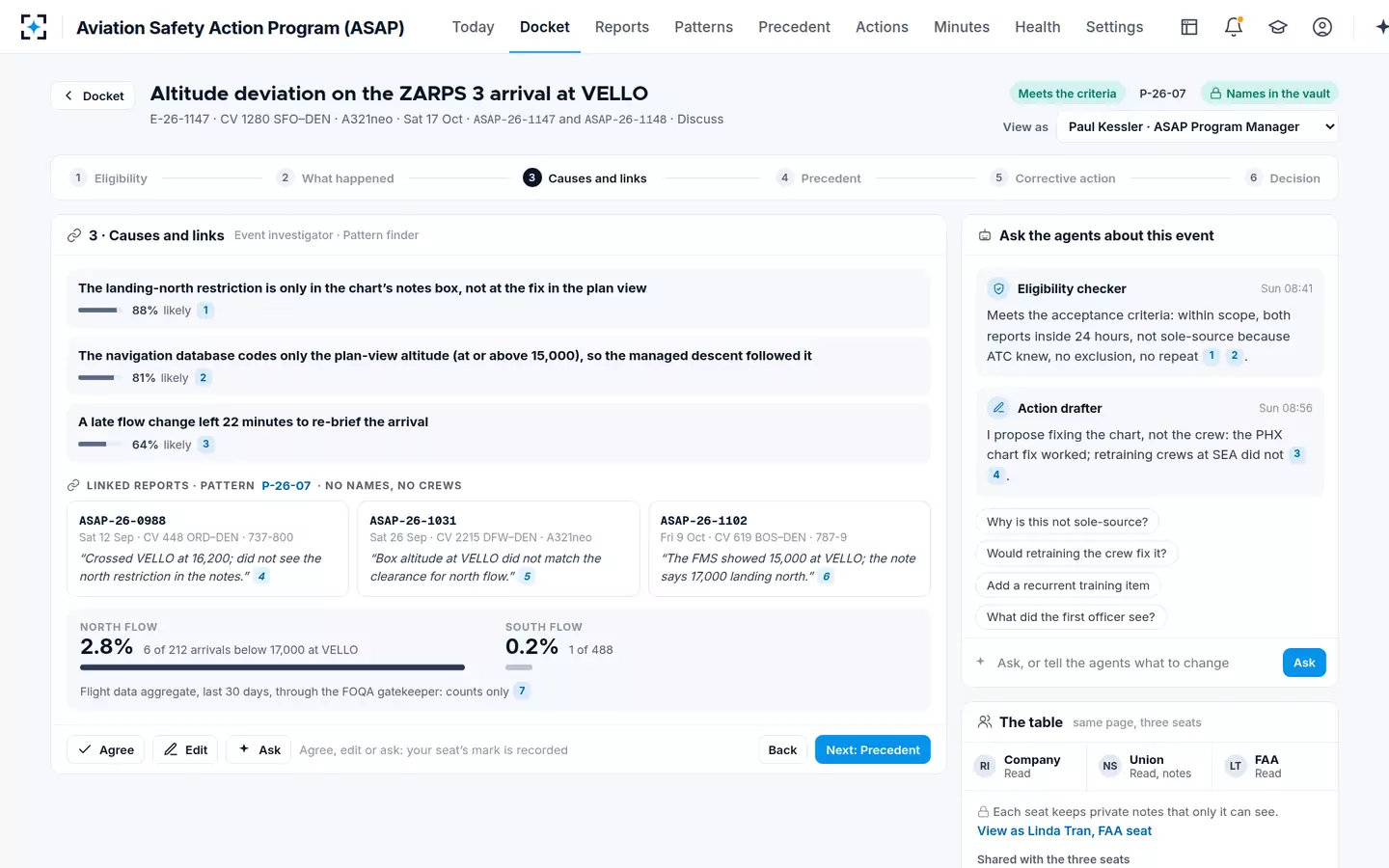Open the Precedent tab in top navigation
The width and height of the screenshot is (1389, 868).
794,27
